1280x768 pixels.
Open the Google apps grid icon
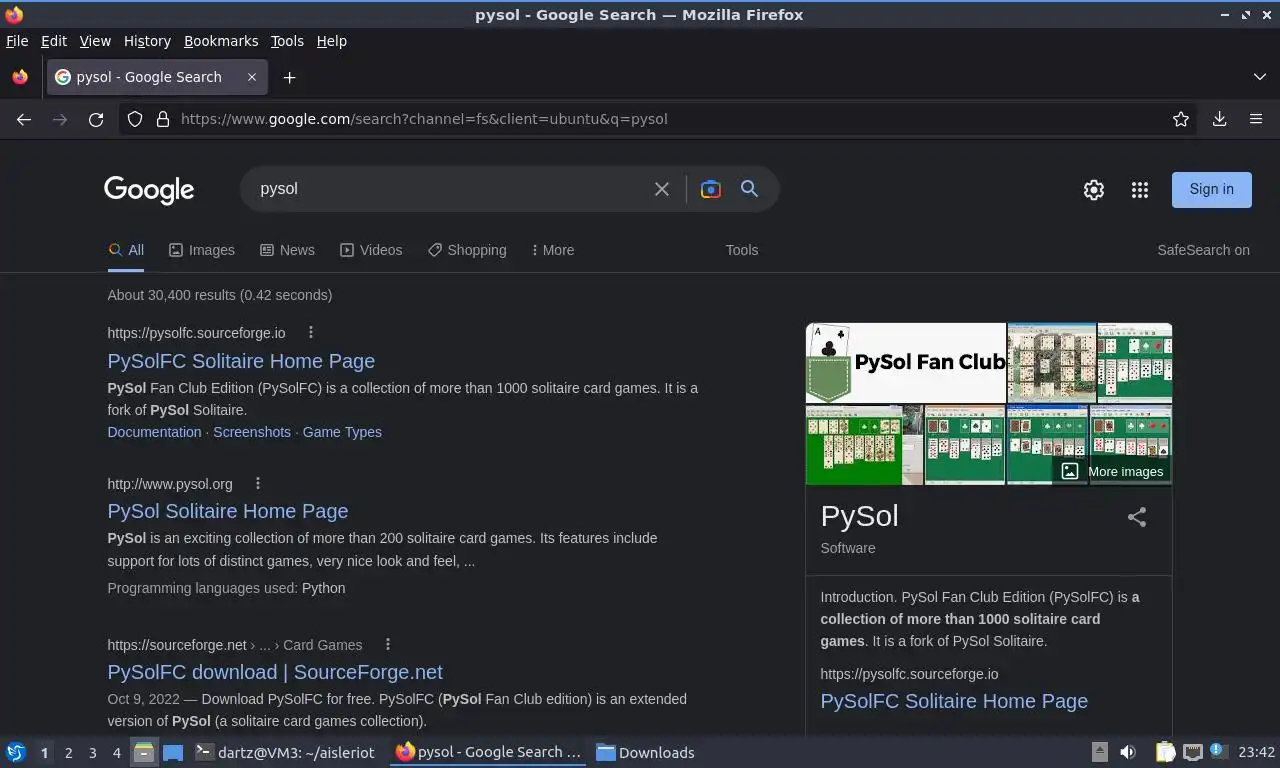[x=1140, y=190]
